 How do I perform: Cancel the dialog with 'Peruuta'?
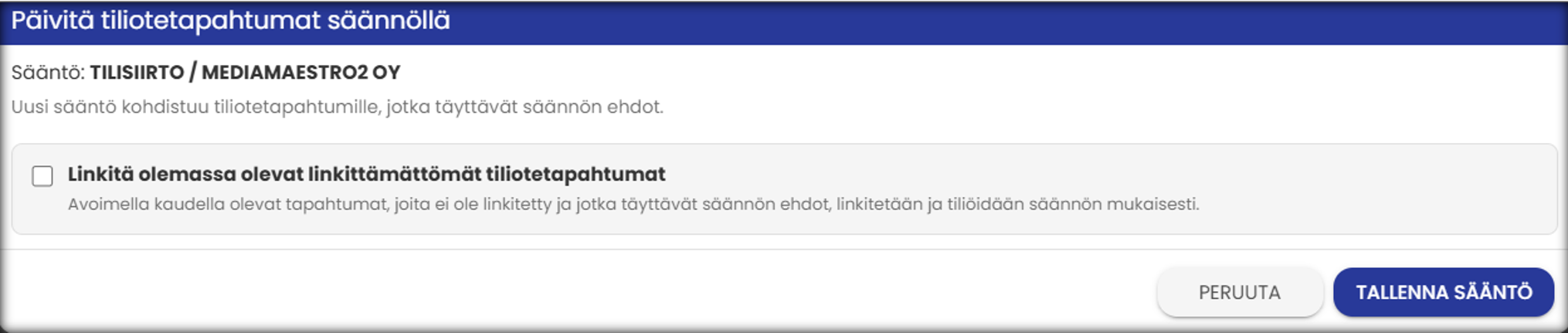(x=1240, y=292)
